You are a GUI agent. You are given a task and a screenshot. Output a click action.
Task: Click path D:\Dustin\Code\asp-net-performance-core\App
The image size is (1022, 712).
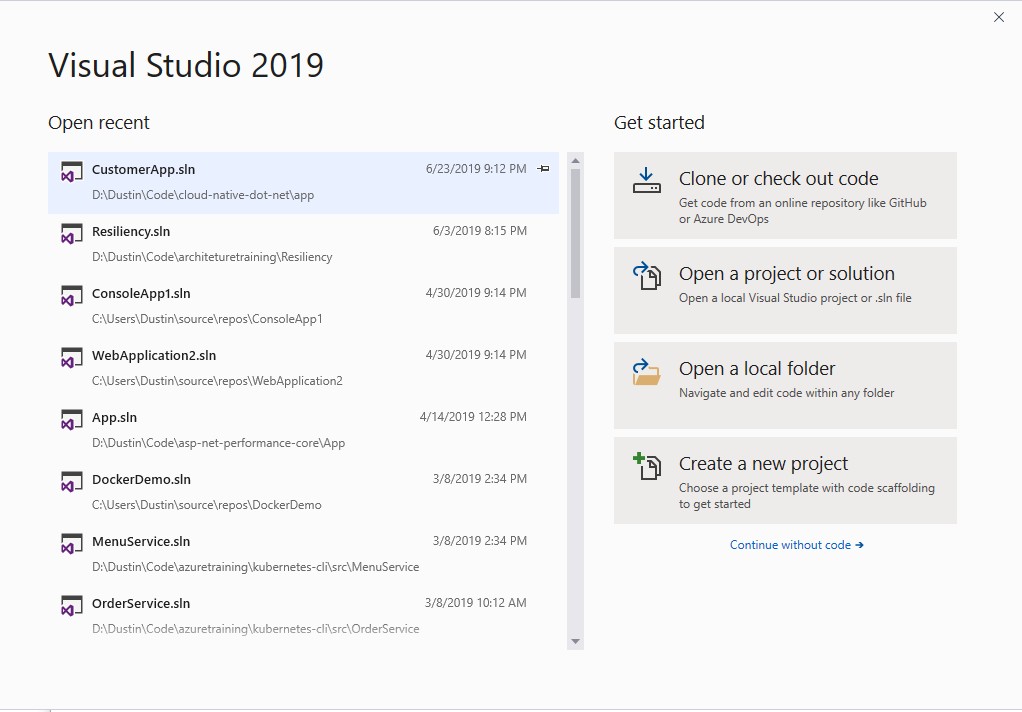218,443
